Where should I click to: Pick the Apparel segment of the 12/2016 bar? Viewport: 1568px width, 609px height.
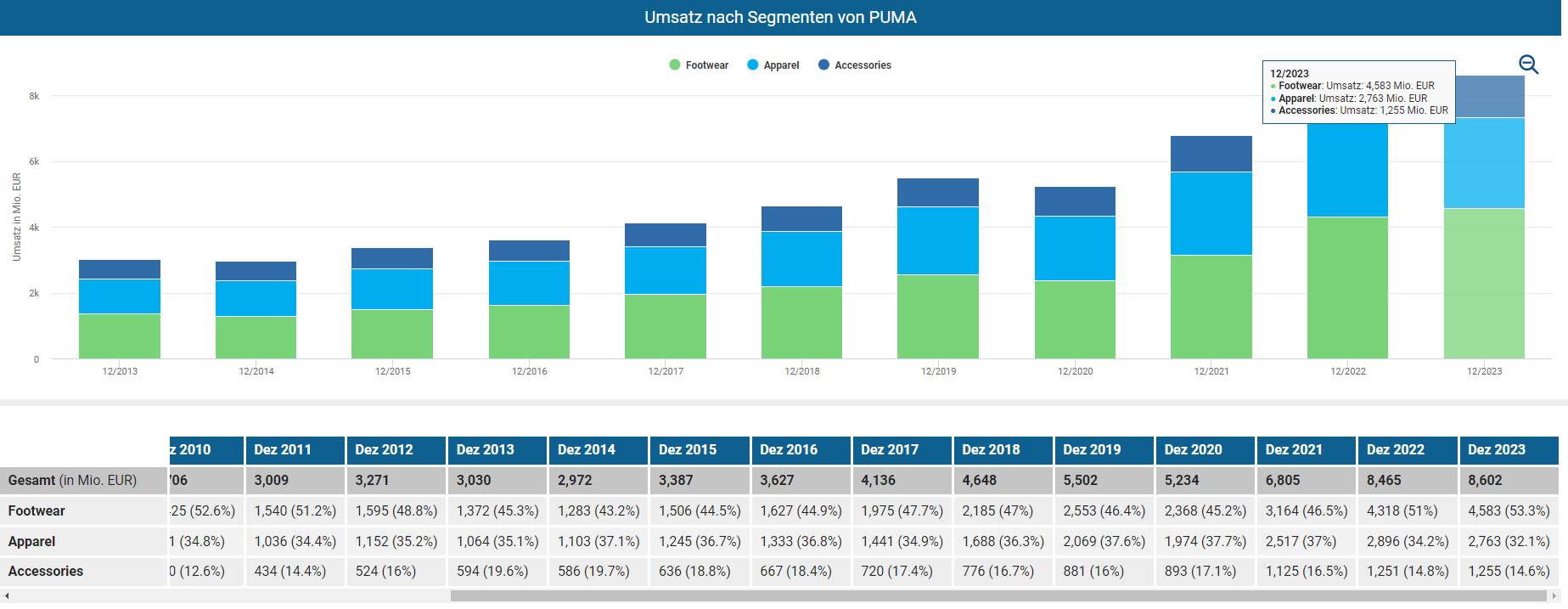(x=529, y=284)
